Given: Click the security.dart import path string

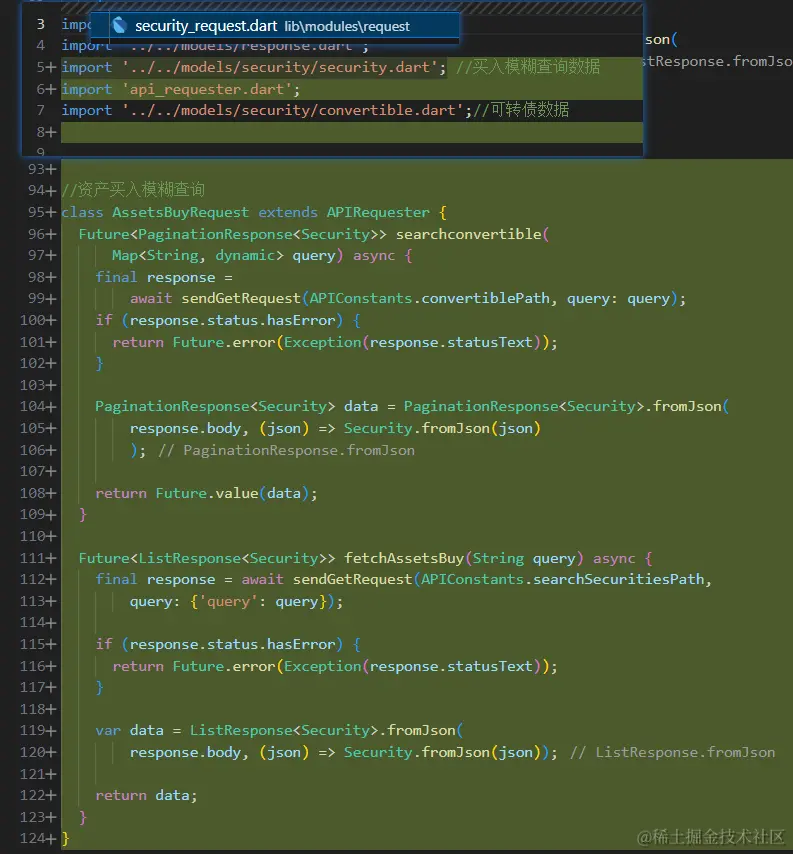Looking at the screenshot, I should tap(279, 67).
